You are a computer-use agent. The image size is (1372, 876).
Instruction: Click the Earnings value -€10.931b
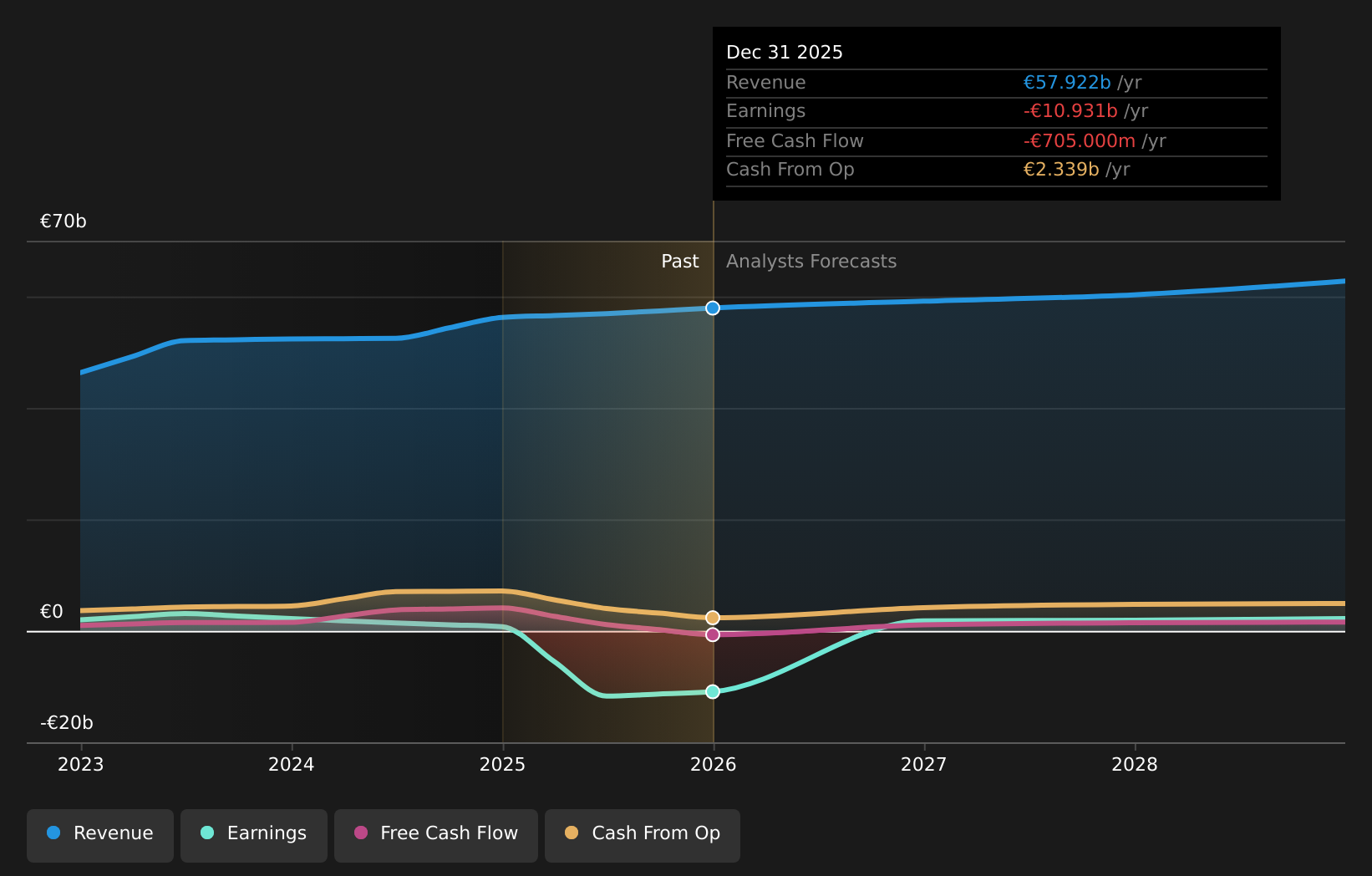(x=1071, y=110)
